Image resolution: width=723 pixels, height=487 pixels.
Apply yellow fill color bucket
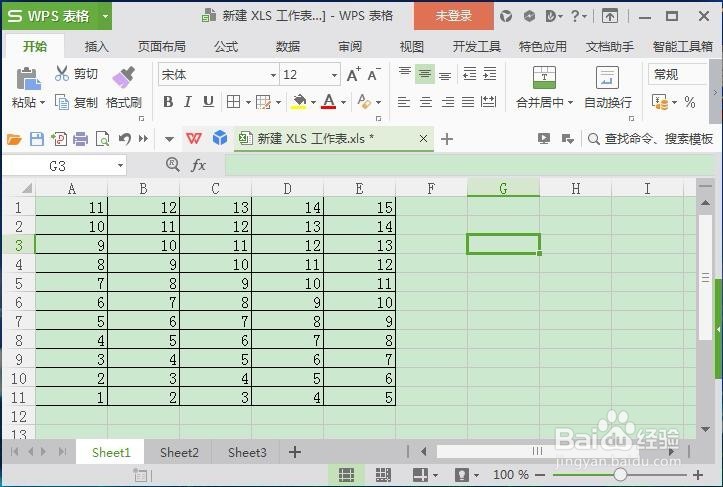point(299,101)
